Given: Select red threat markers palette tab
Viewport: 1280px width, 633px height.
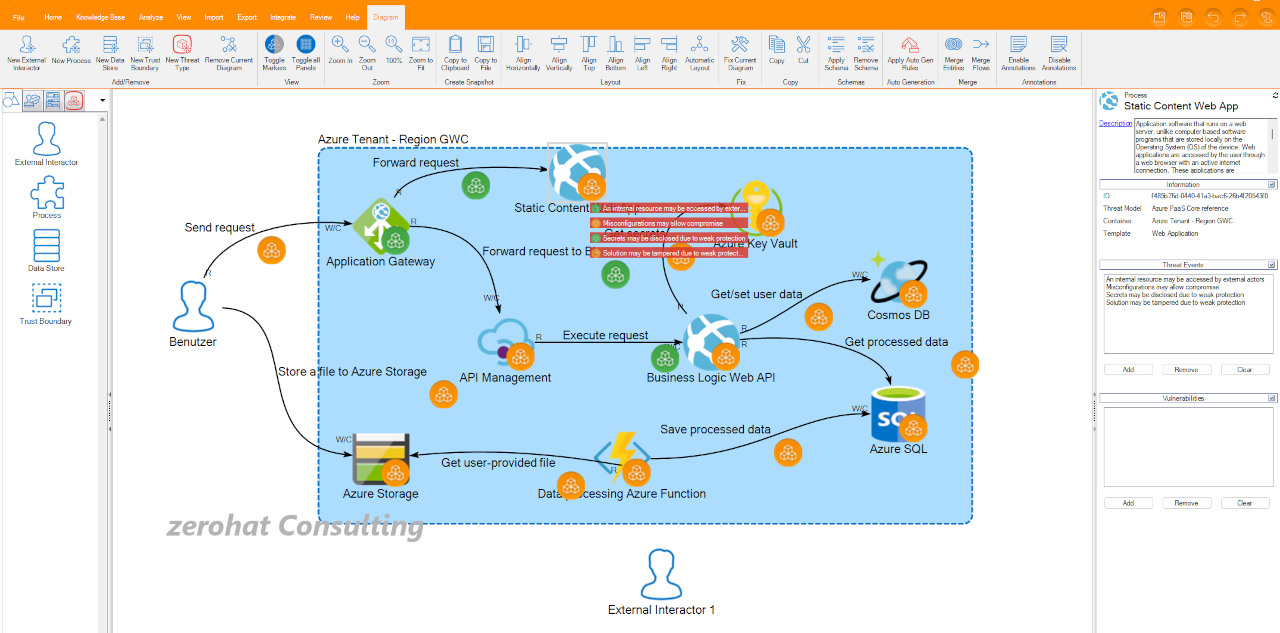Looking at the screenshot, I should pos(74,100).
